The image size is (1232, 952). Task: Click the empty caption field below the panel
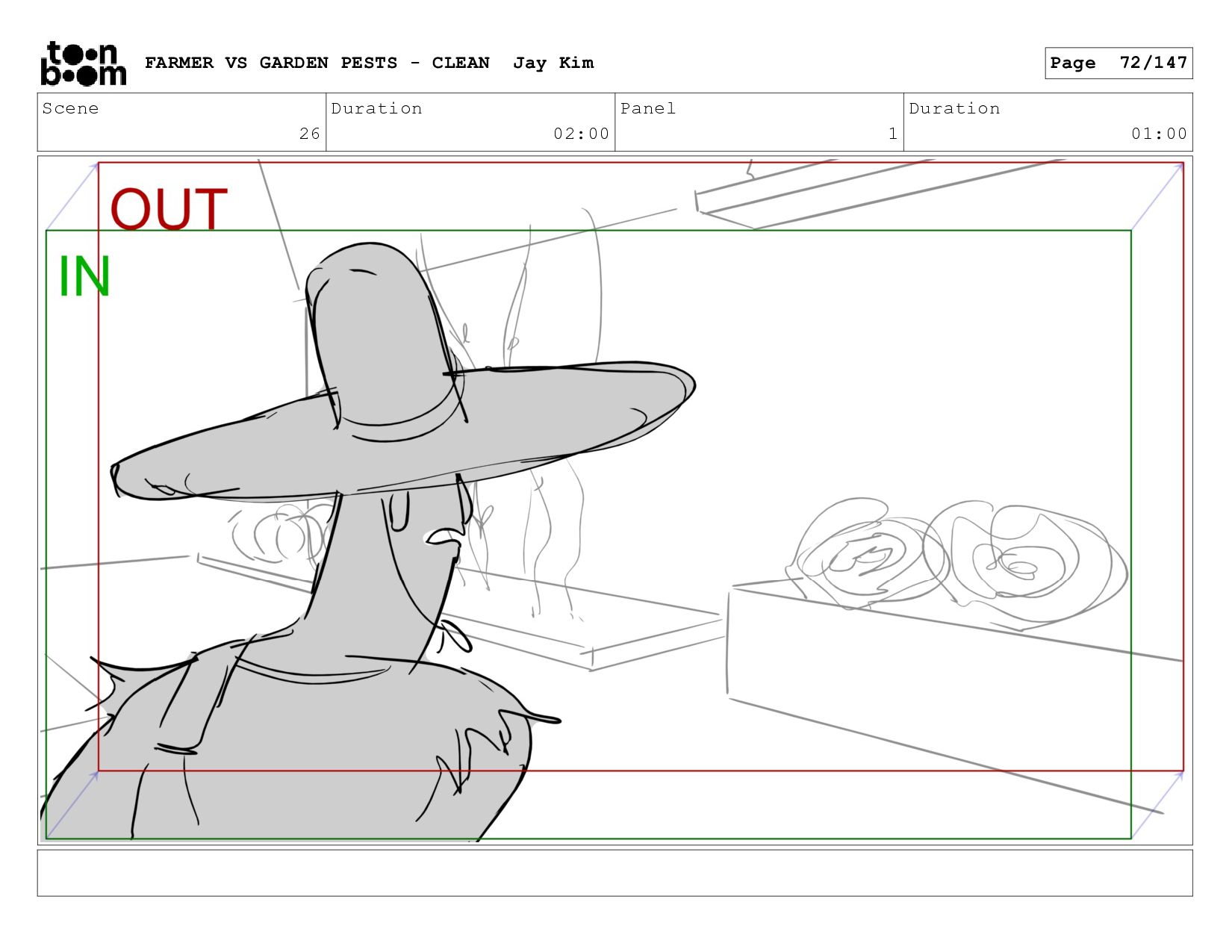[615, 873]
